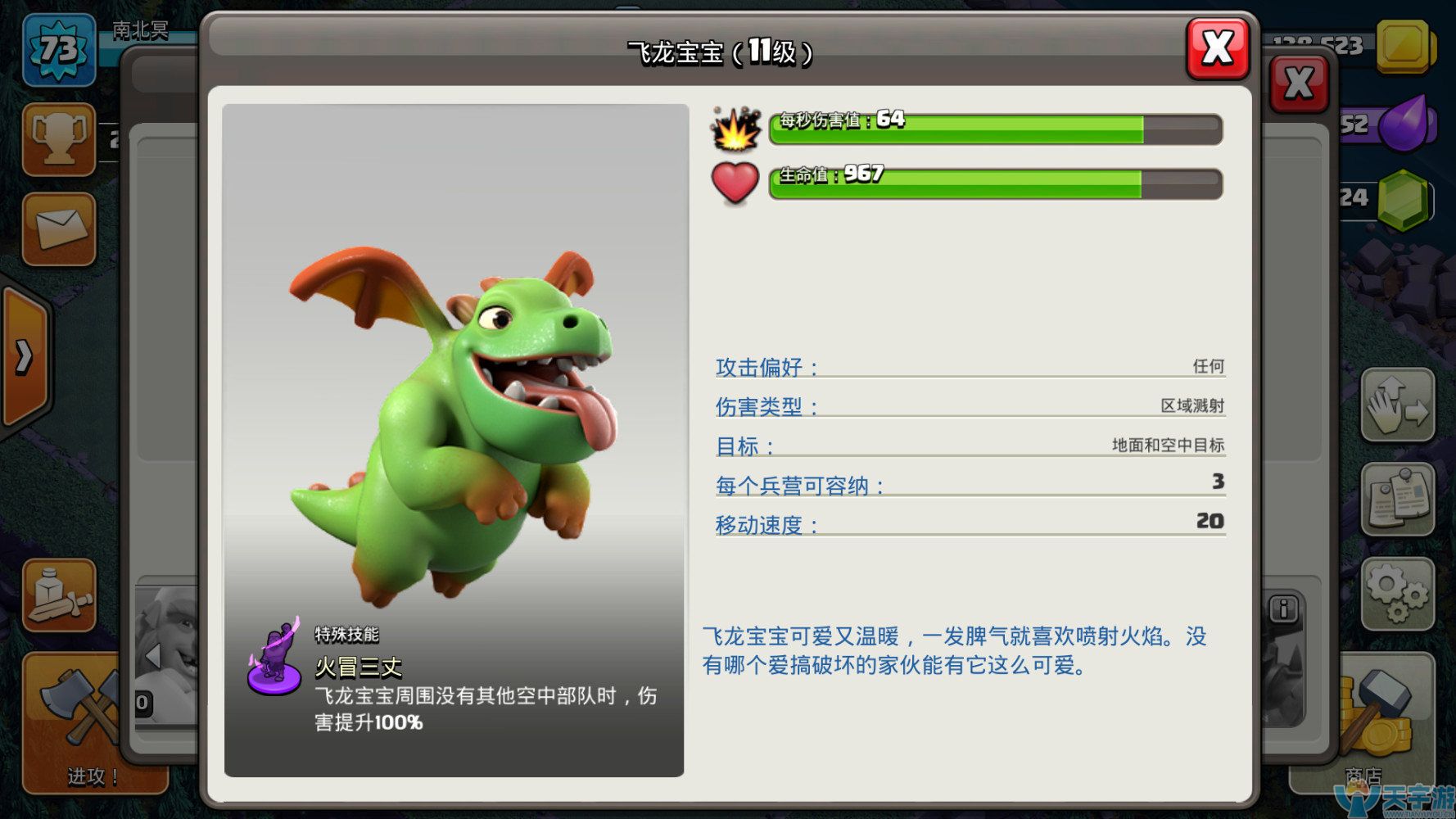Select the greyed giant troop card behind dialog
1456x819 pixels.
168,655
